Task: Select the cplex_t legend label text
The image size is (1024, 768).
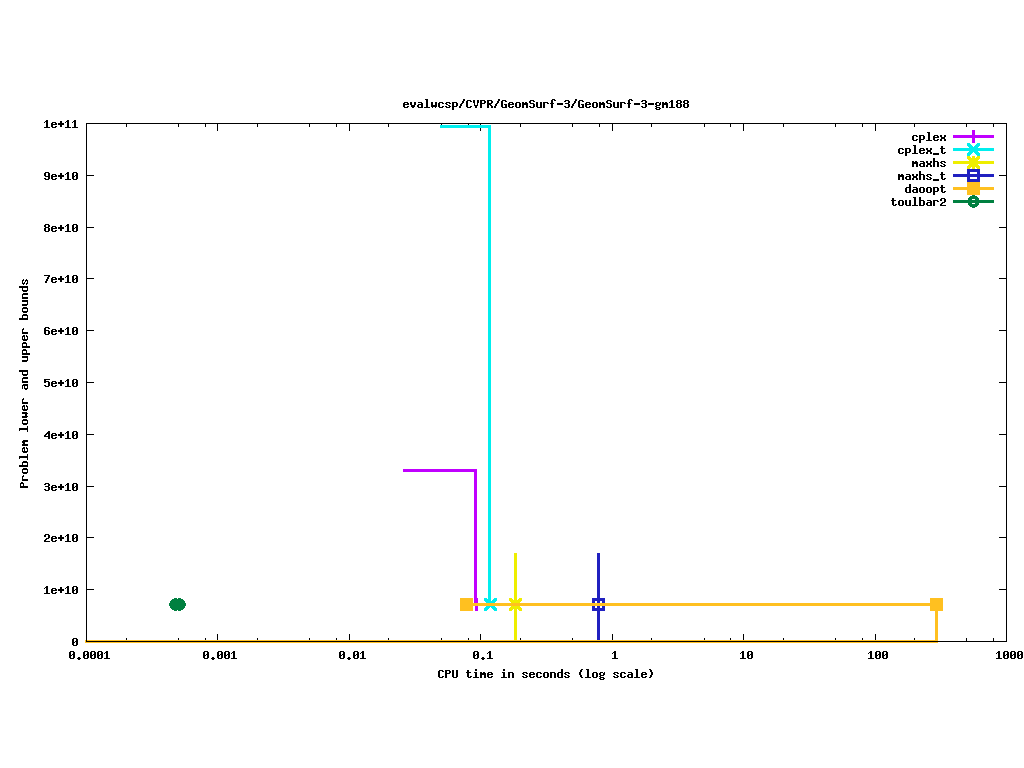Action: (921, 150)
